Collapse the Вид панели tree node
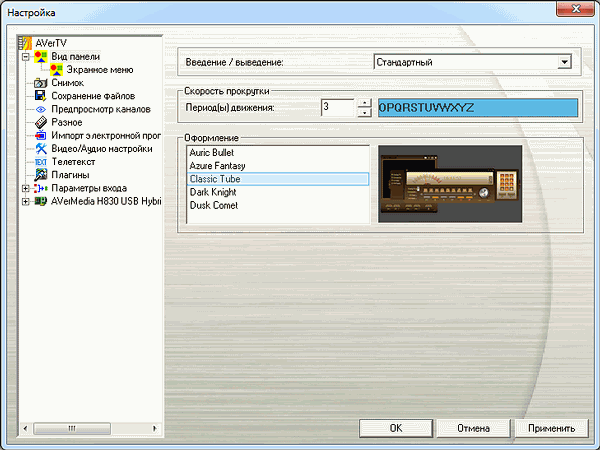This screenshot has width=600, height=450. pos(26,57)
